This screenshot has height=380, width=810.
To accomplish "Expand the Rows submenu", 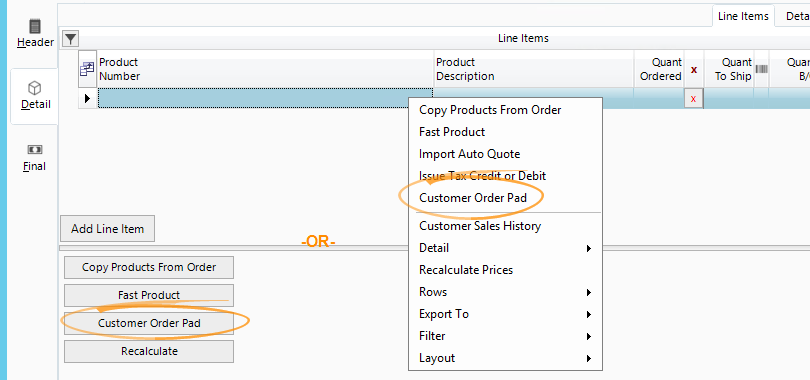I will 505,292.
